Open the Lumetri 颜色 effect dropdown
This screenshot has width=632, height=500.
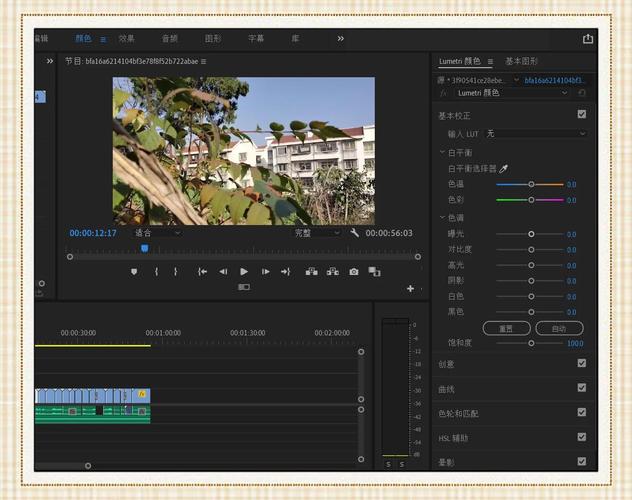pos(513,93)
